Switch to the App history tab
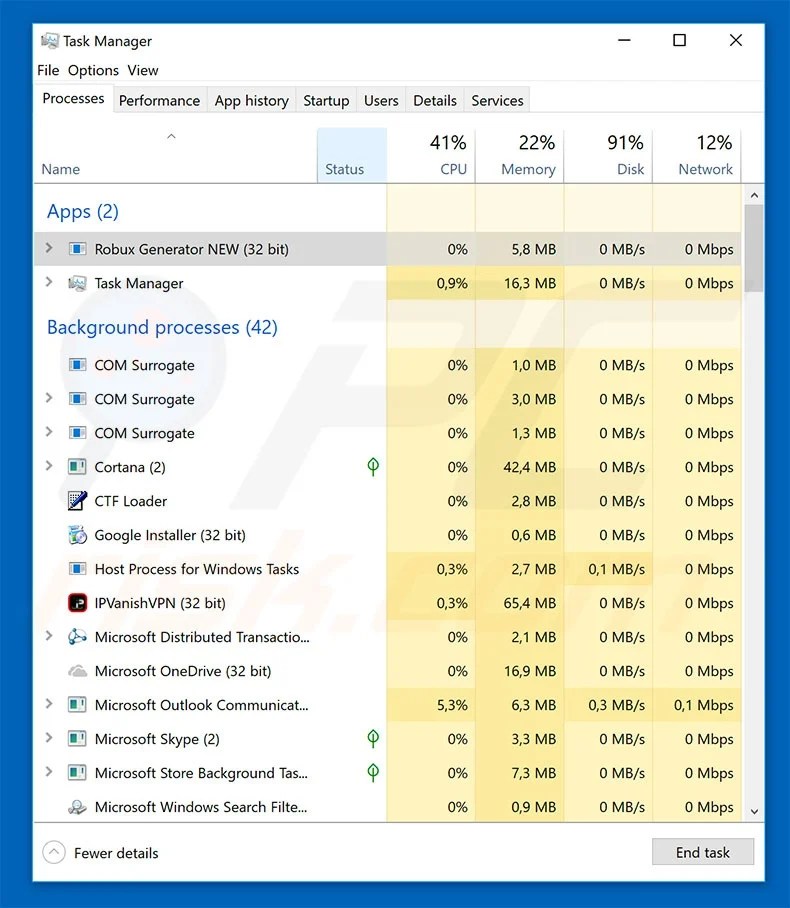Viewport: 790px width, 908px height. [251, 100]
